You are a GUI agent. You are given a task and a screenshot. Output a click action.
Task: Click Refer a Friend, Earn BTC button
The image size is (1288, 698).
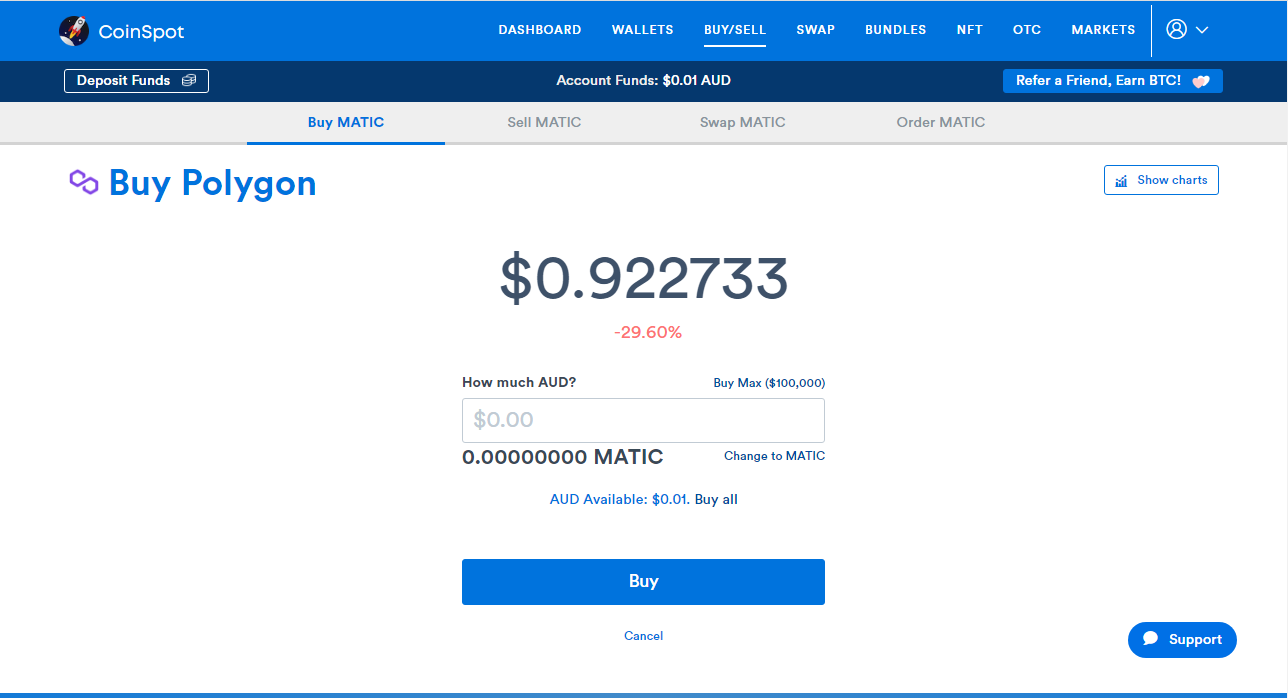tap(1113, 81)
